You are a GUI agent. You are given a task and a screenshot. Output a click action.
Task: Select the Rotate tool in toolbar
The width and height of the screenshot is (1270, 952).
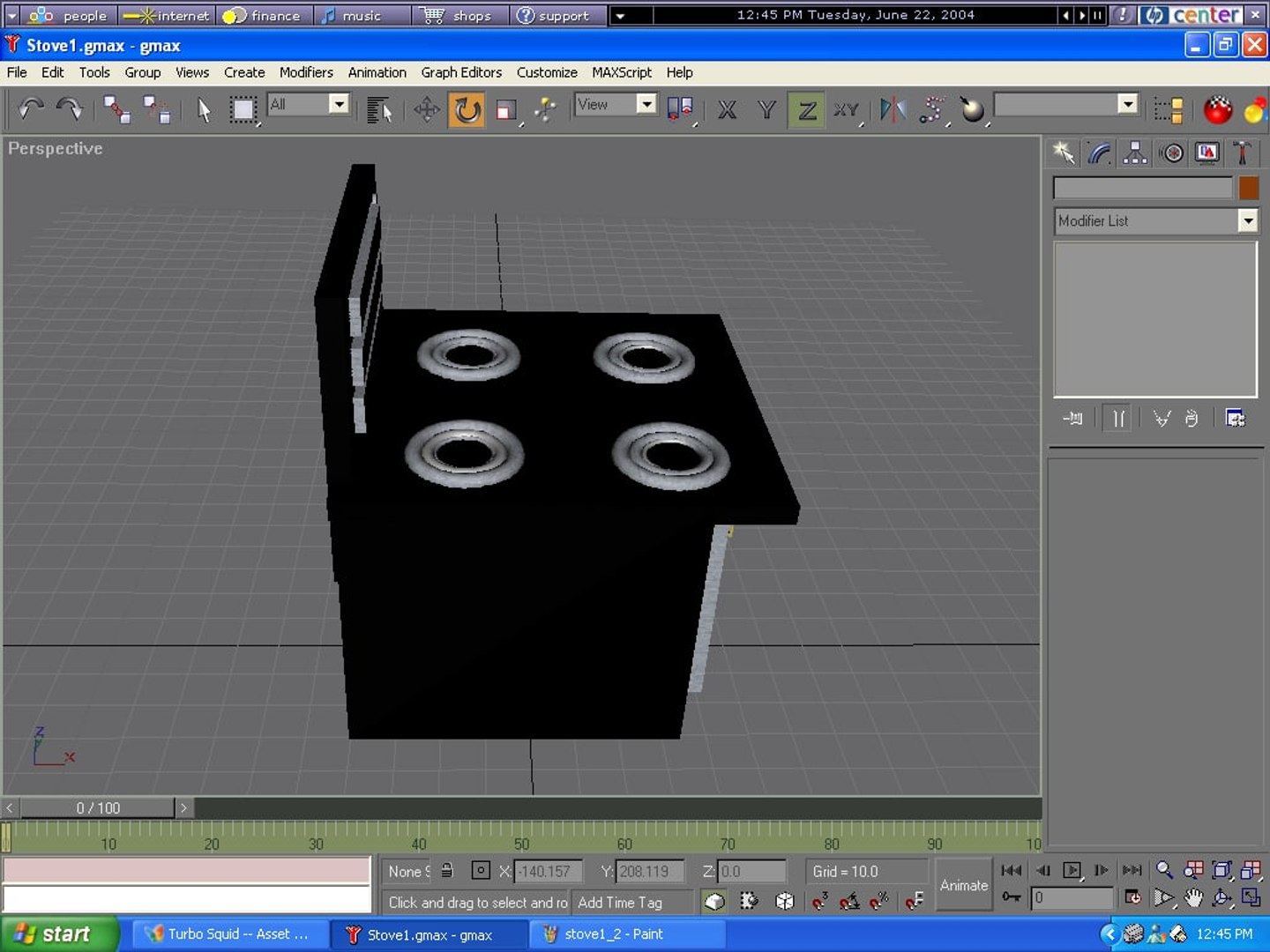pyautogui.click(x=467, y=110)
